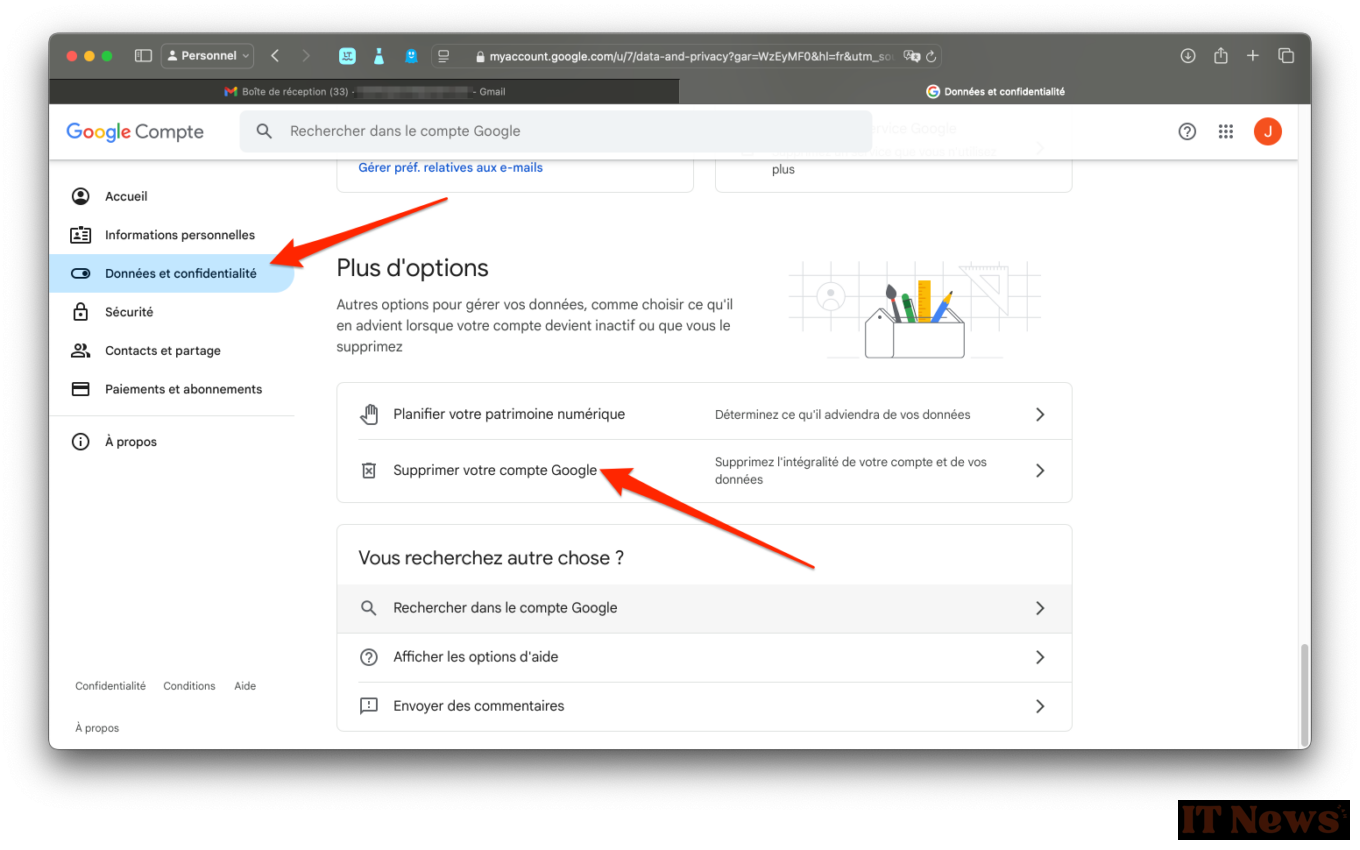
Task: Open the À propos footer link
Action: pos(97,728)
